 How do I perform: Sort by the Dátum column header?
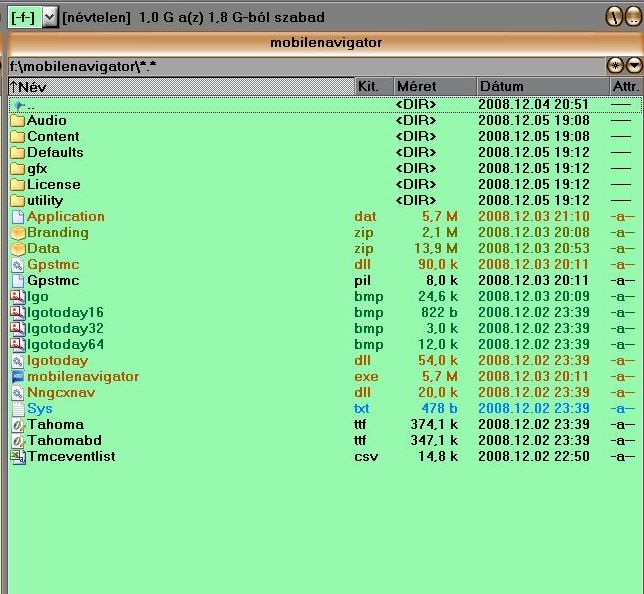[x=543, y=87]
